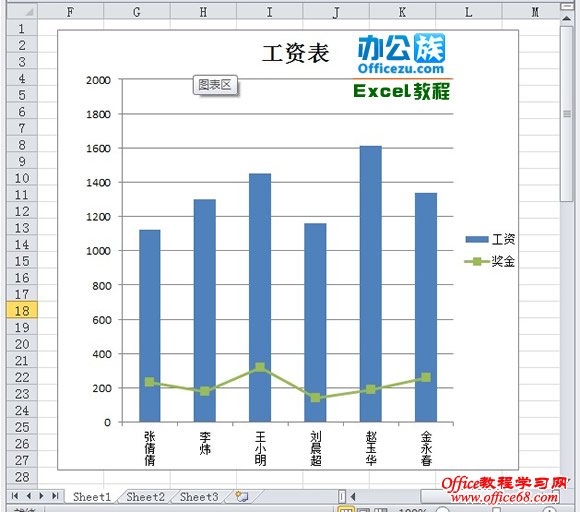This screenshot has width=580, height=512.
Task: Jump to the first sheet tab arrow
Action: point(15,496)
